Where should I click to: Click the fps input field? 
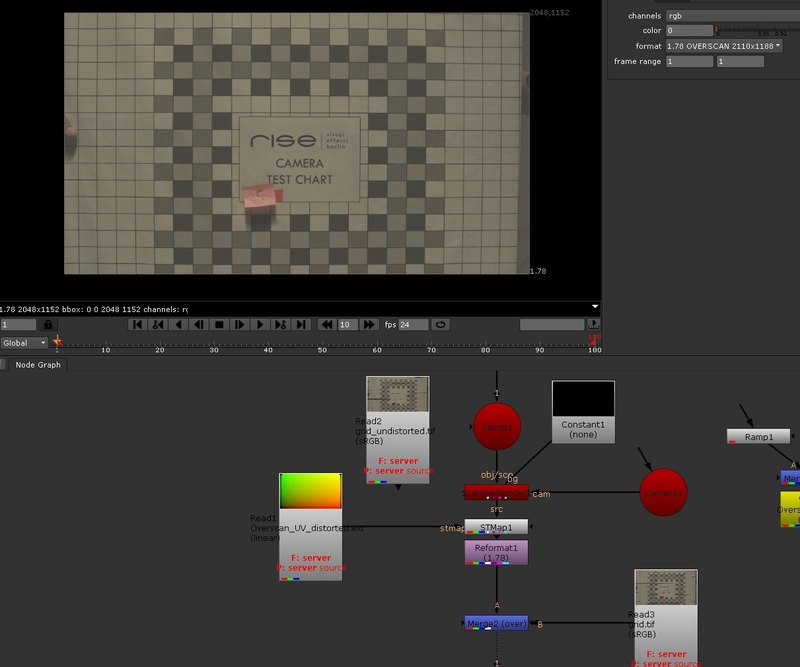pyautogui.click(x=413, y=325)
